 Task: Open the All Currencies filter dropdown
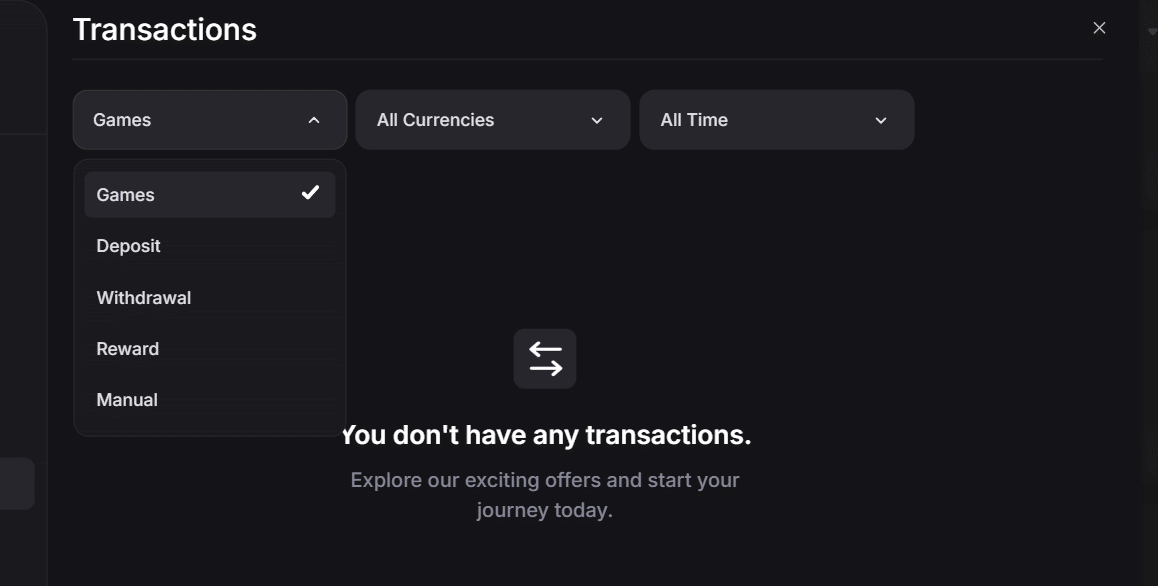tap(492, 120)
